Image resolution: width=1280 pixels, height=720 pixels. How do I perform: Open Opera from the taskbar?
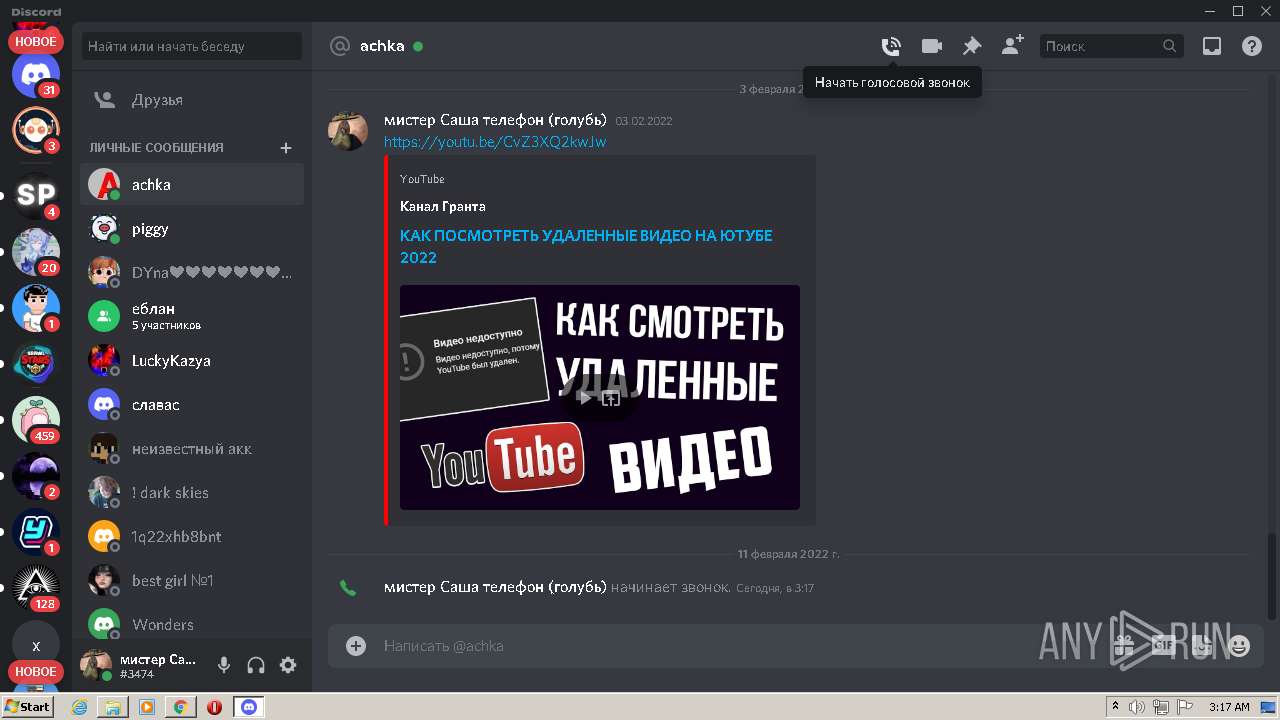coord(214,707)
